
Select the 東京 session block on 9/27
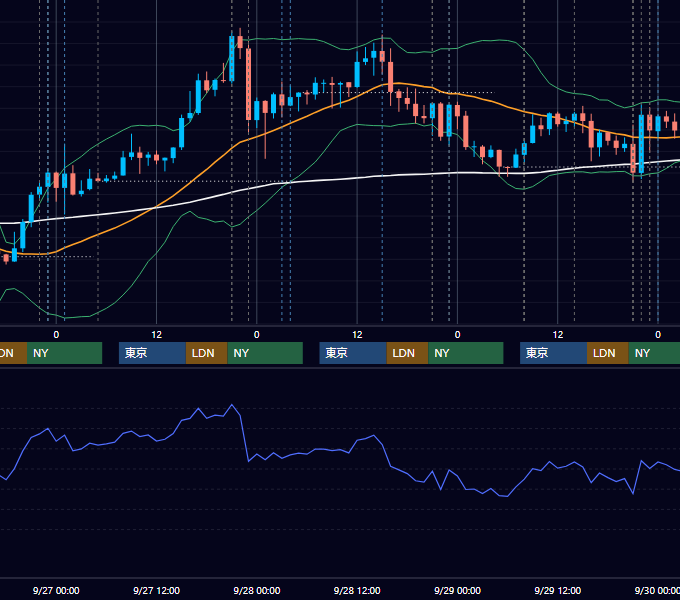point(152,353)
